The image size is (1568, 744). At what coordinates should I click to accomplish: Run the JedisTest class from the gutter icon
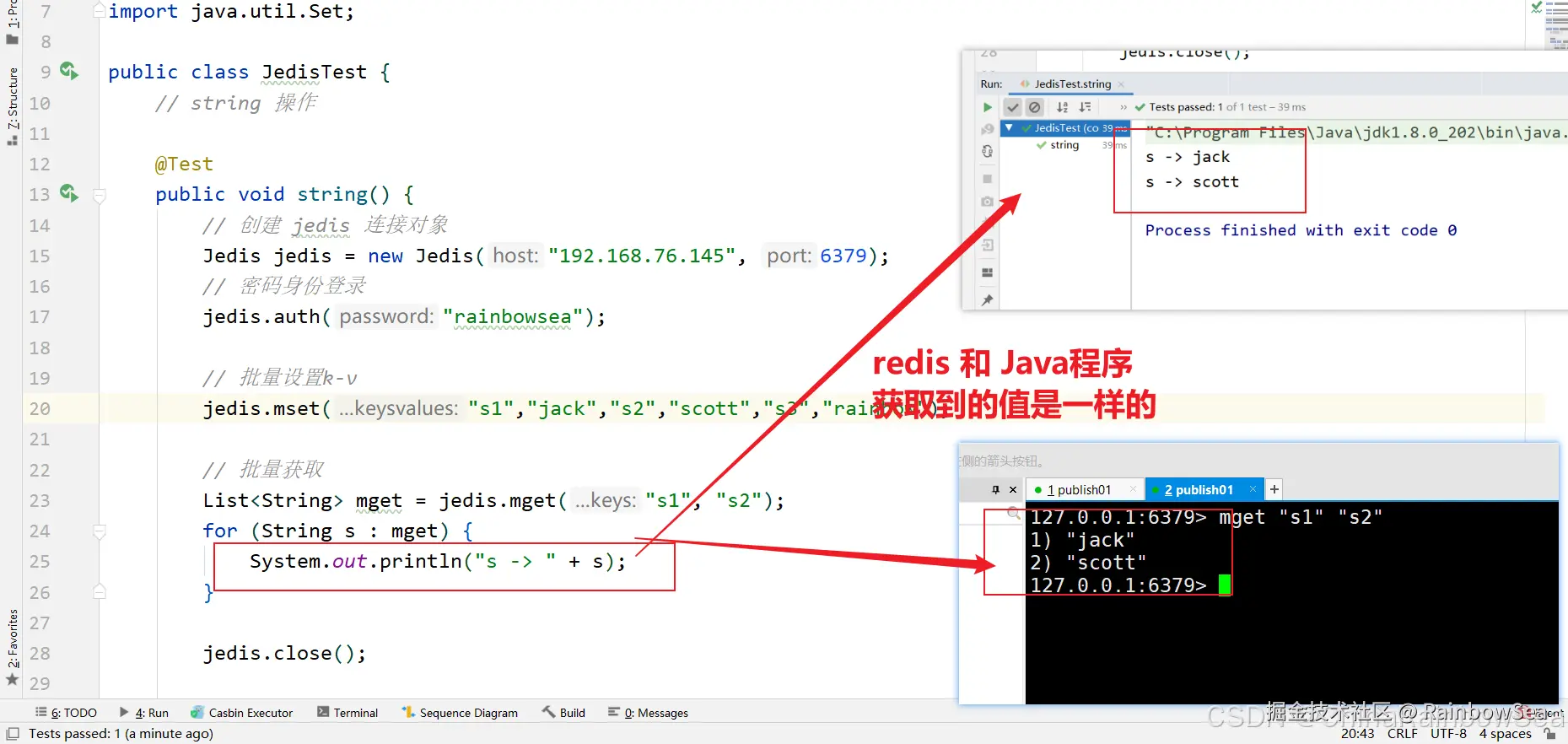pos(69,72)
